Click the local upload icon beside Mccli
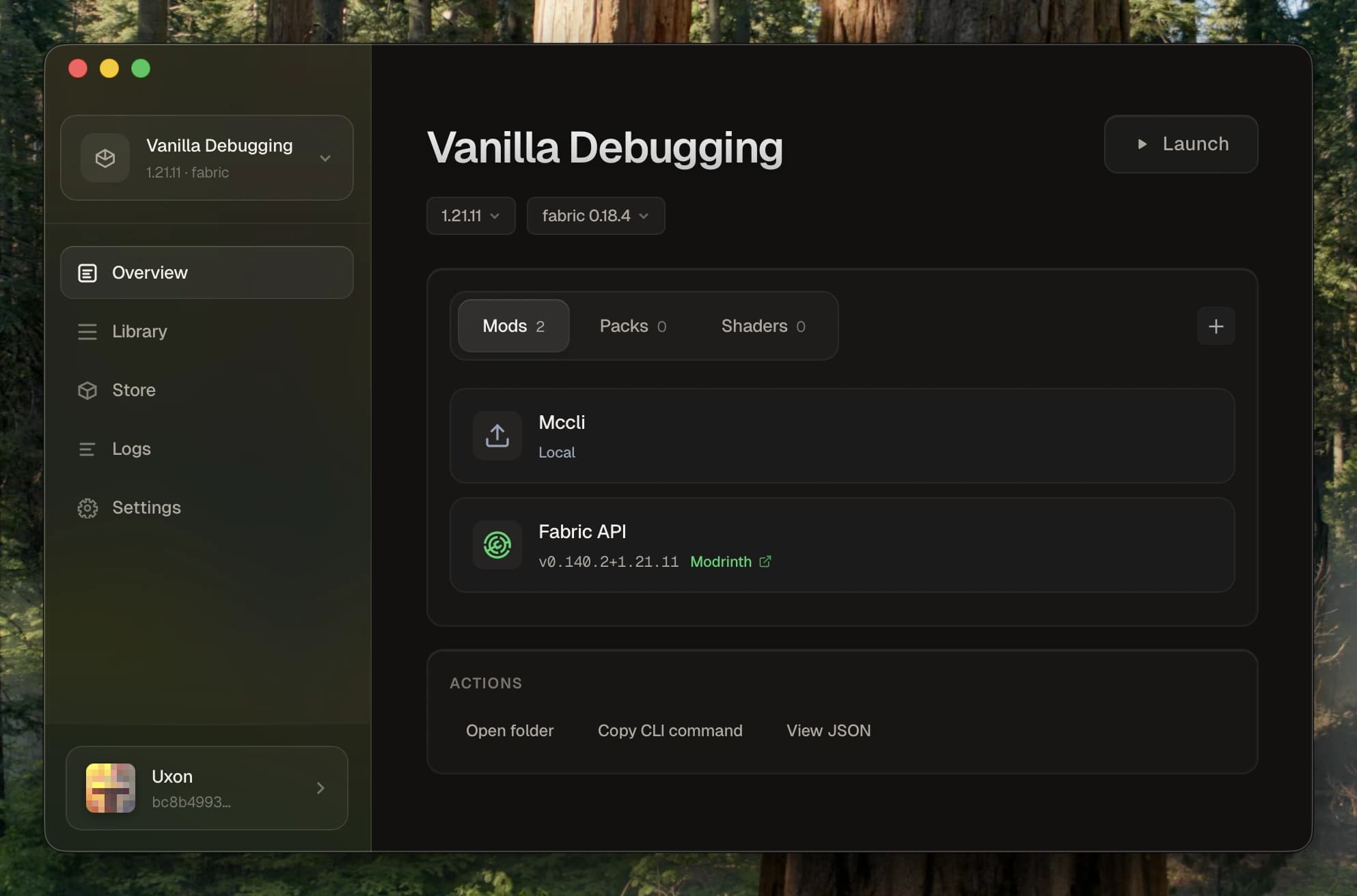This screenshot has width=1357, height=896. click(x=497, y=435)
